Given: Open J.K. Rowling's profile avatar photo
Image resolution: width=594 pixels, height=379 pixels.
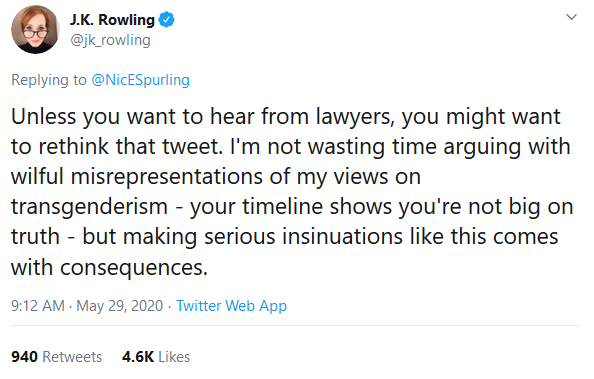Looking at the screenshot, I should point(35,30).
